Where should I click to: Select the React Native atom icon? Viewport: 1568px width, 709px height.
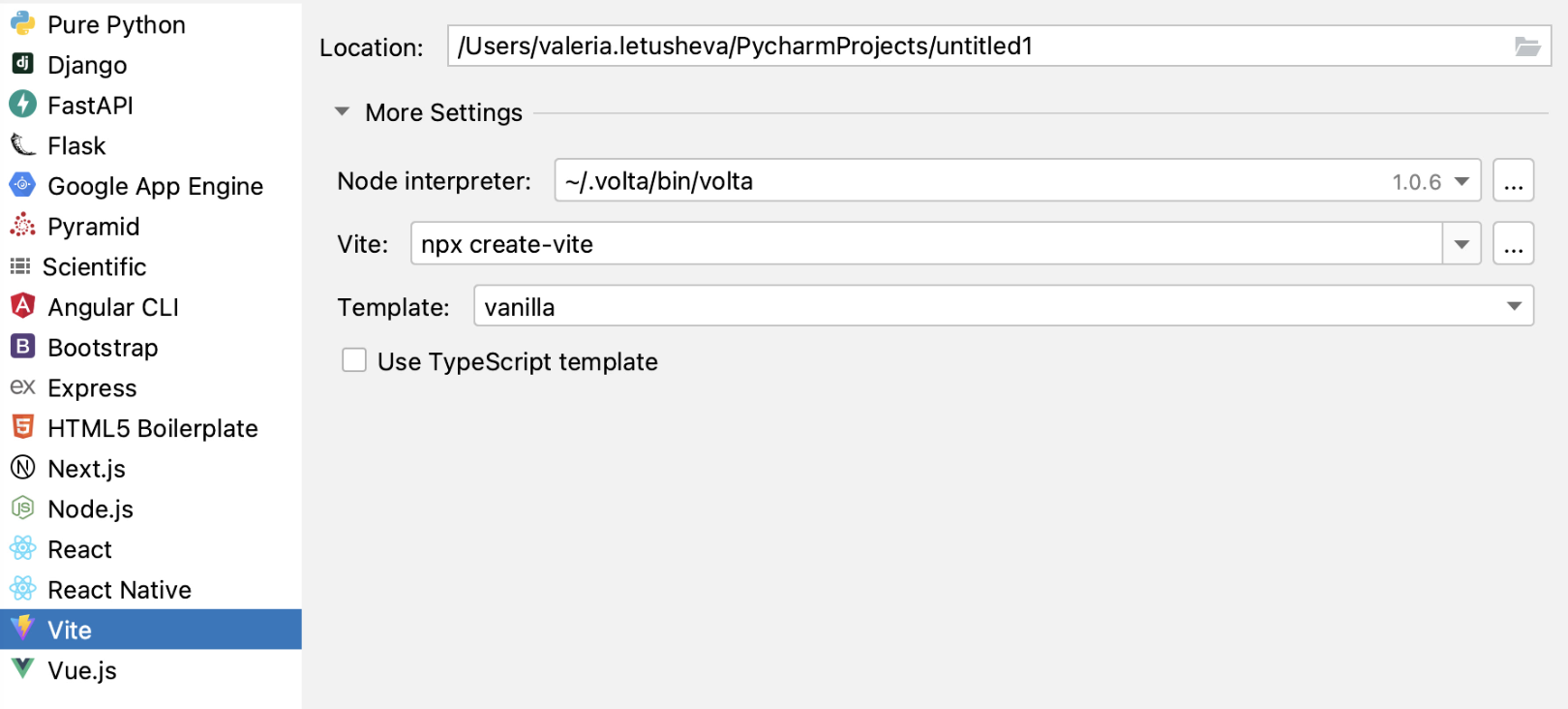click(x=22, y=588)
